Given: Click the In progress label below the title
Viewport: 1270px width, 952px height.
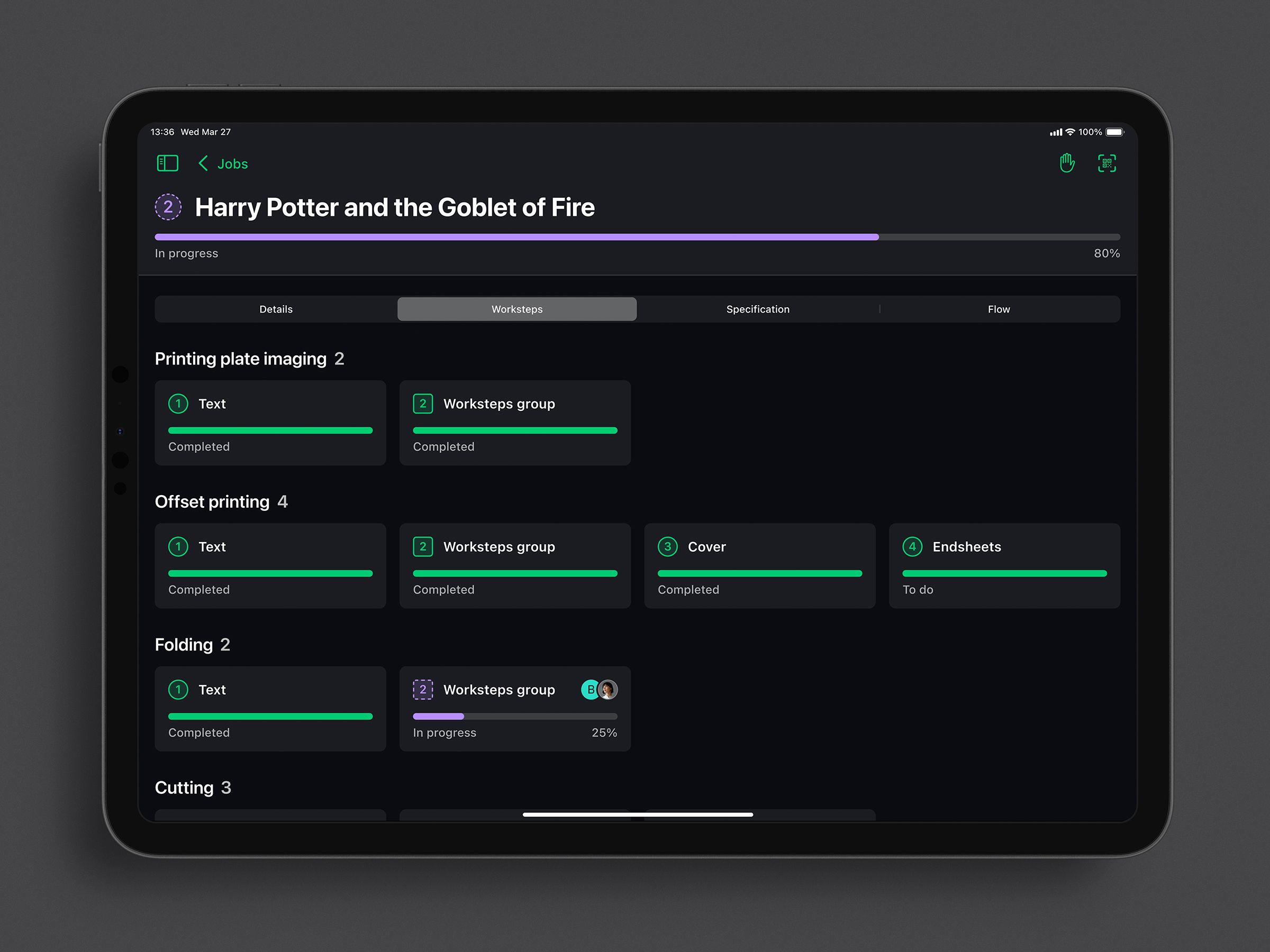Looking at the screenshot, I should [187, 254].
